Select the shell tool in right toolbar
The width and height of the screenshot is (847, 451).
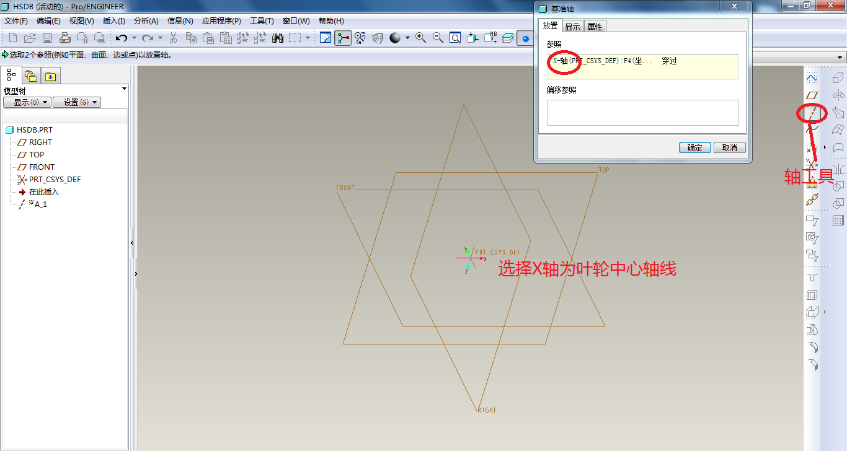(x=811, y=295)
